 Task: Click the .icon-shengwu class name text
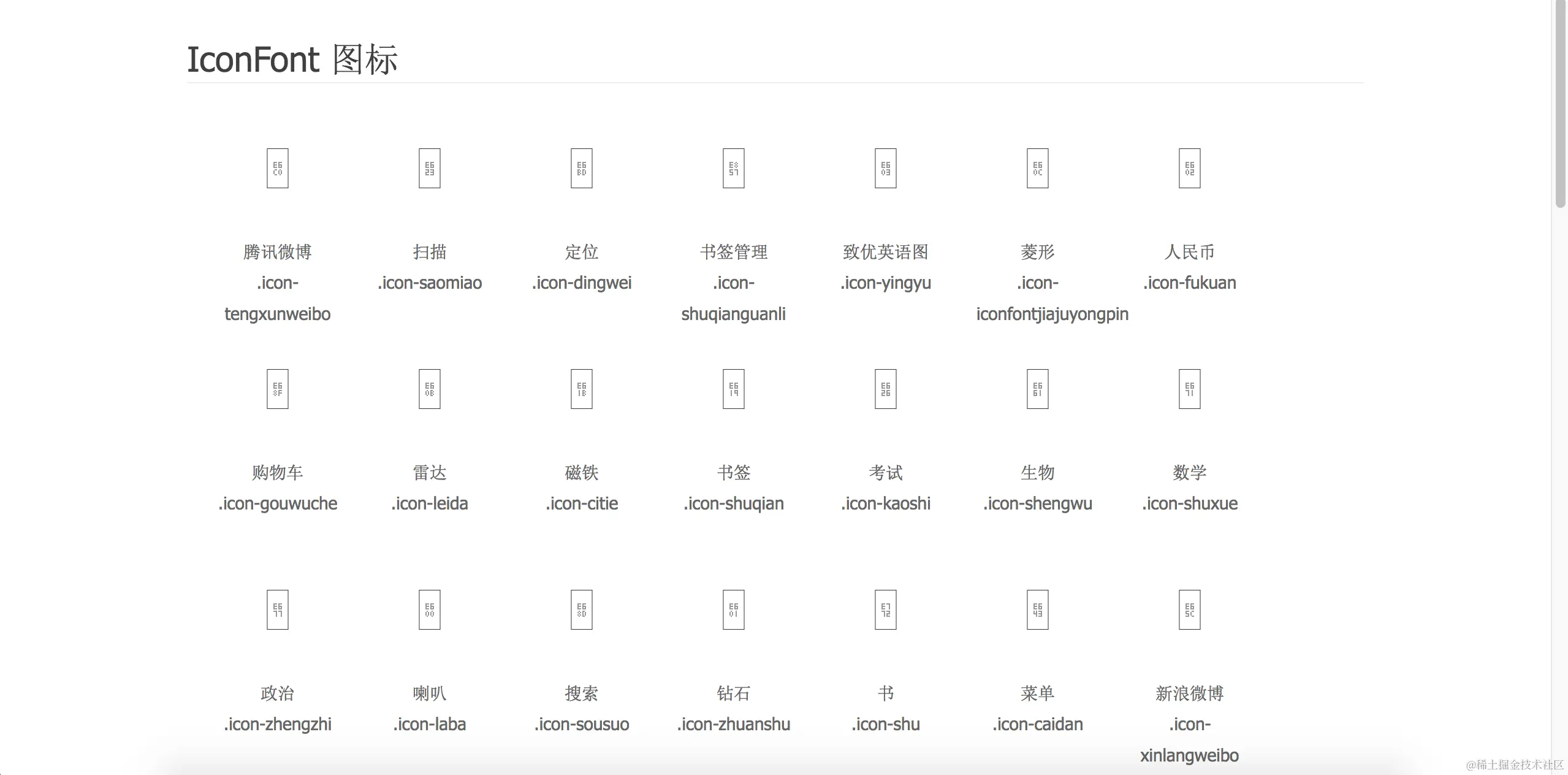pyautogui.click(x=1037, y=503)
